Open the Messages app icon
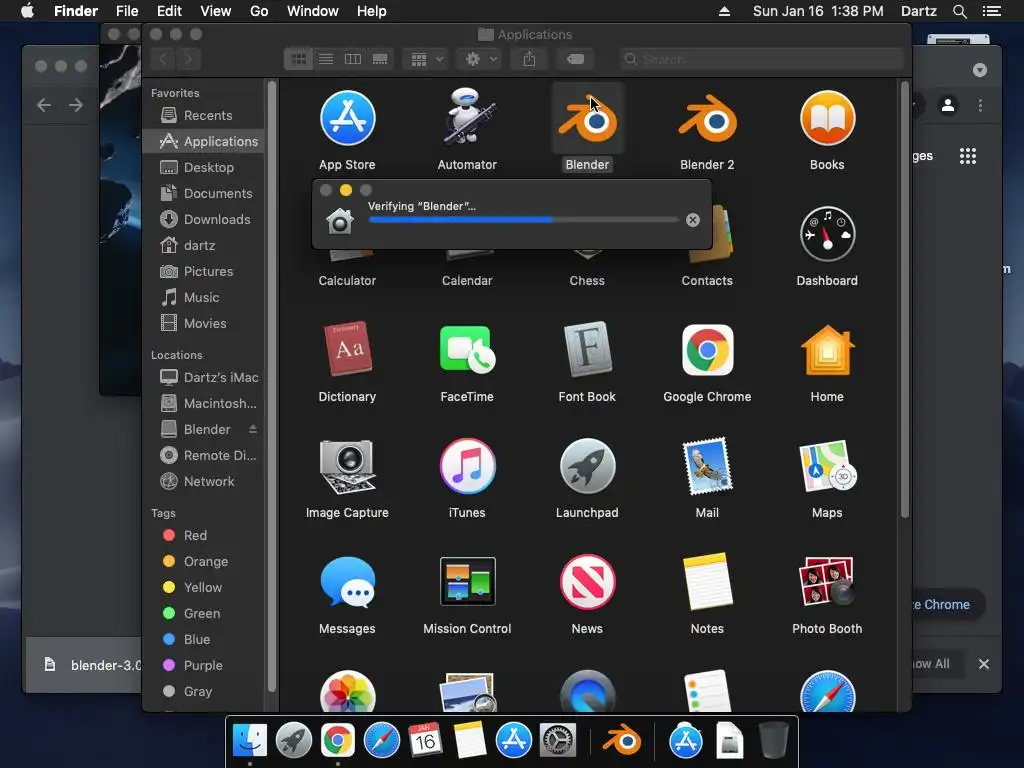Image resolution: width=1024 pixels, height=768 pixels. coord(347,581)
